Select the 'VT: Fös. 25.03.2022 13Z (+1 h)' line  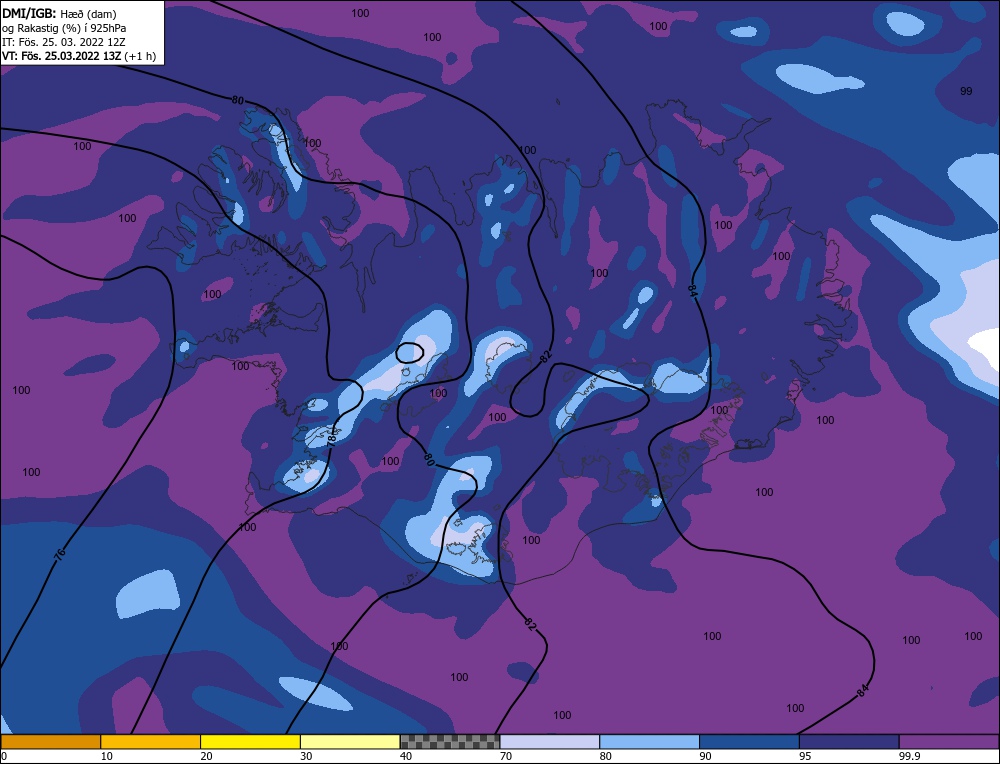[x=79, y=56]
